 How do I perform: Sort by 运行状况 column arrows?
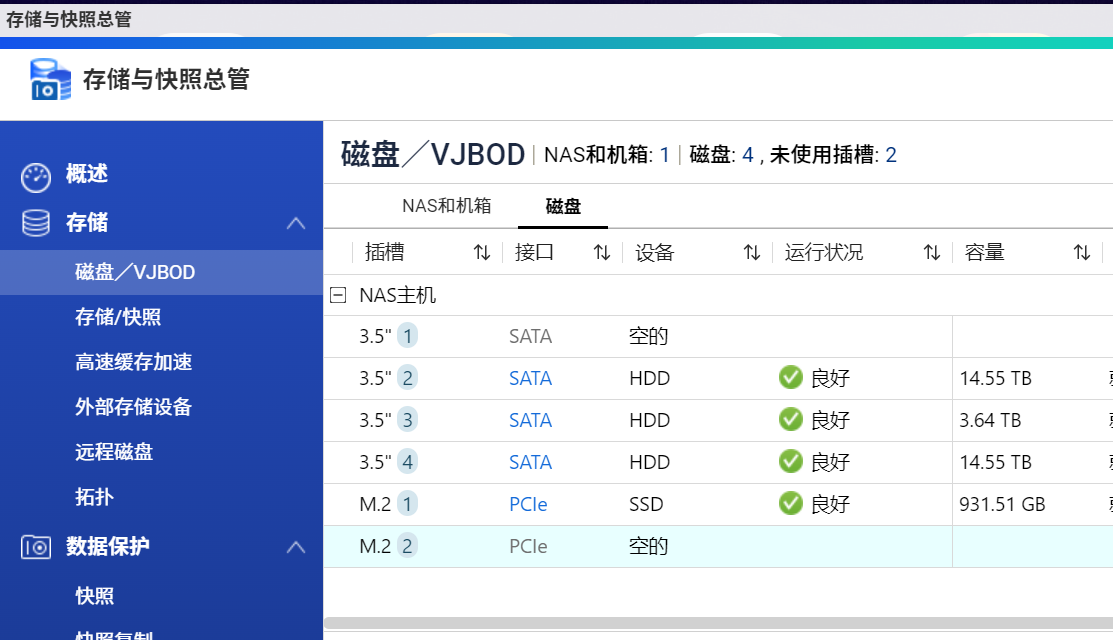(931, 253)
